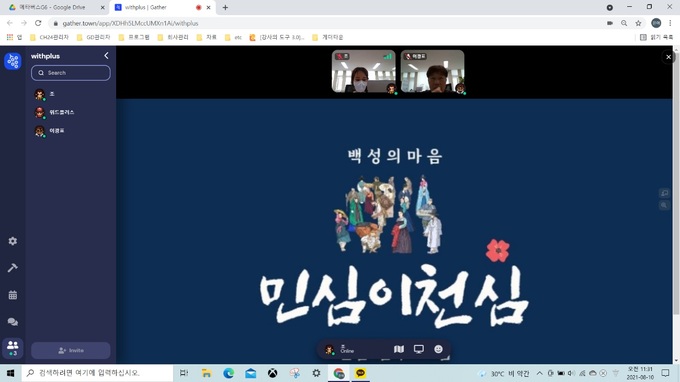Image resolution: width=680 pixels, height=382 pixels.
Task: Open the Apps bookmarks shortcut
Action: 14,37
